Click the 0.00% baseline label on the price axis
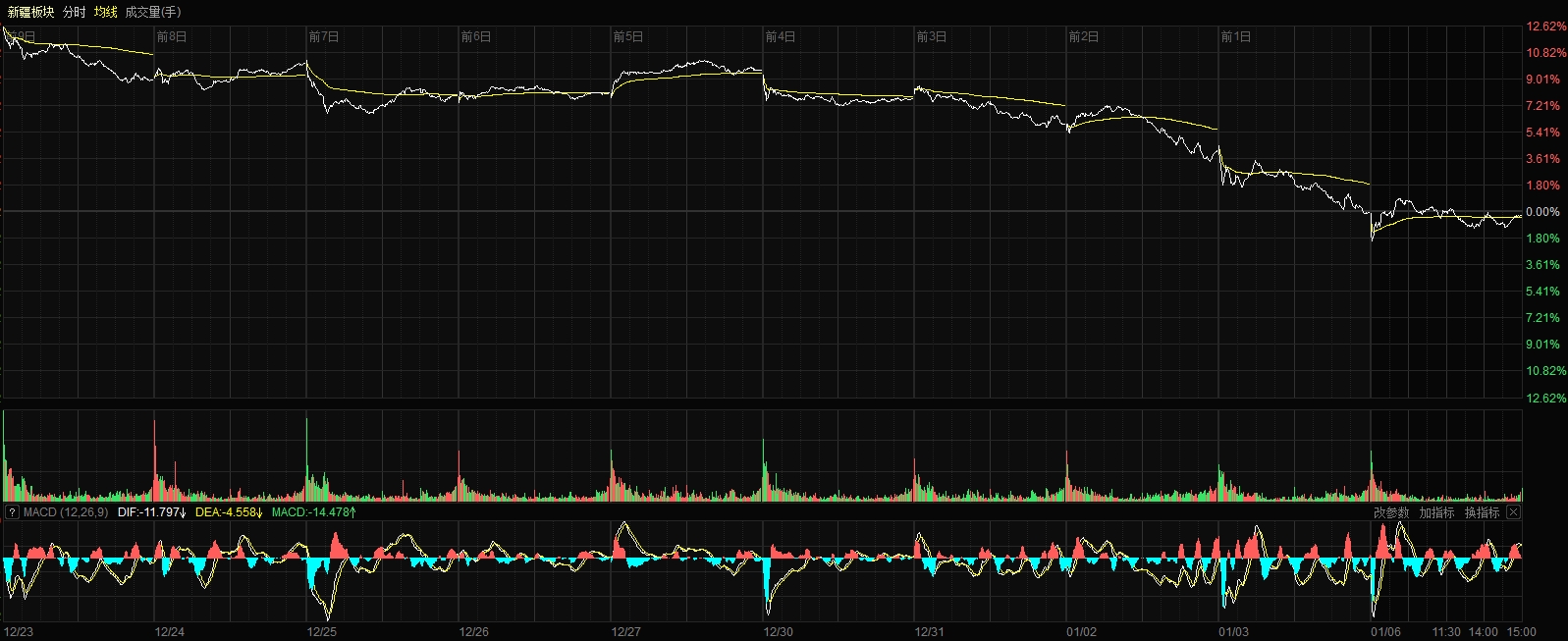Image resolution: width=1568 pixels, height=641 pixels. (1542, 211)
